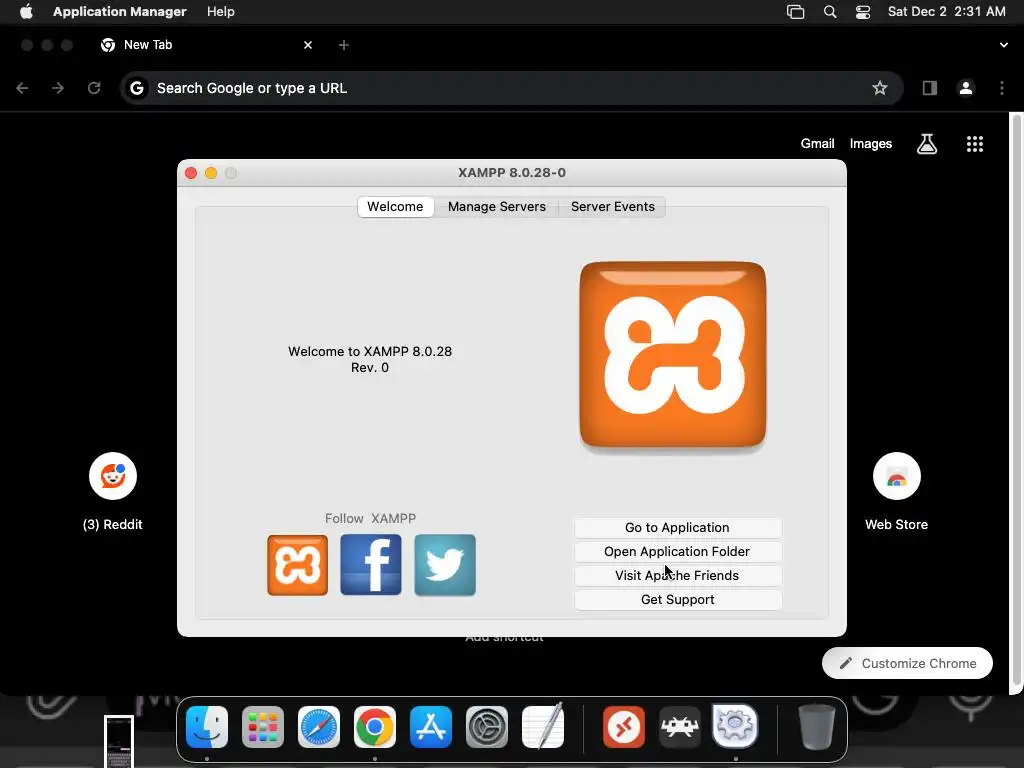Open App Store from the Dock

click(x=430, y=727)
